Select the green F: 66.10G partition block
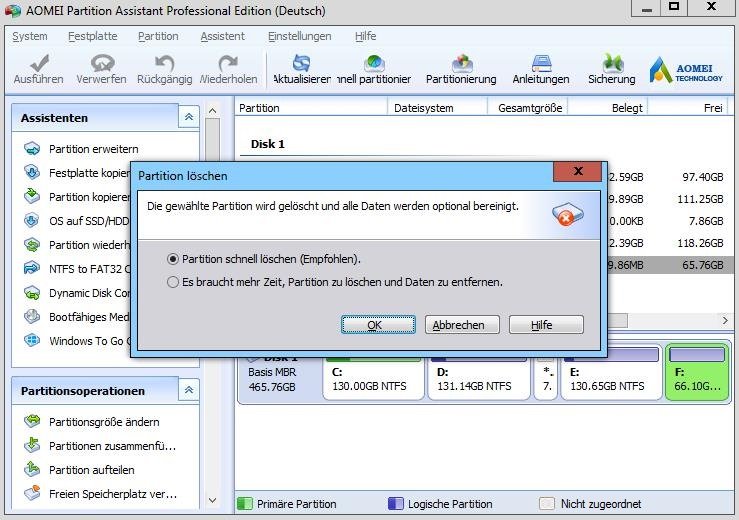Image resolution: width=739 pixels, height=520 pixels. coord(697,373)
